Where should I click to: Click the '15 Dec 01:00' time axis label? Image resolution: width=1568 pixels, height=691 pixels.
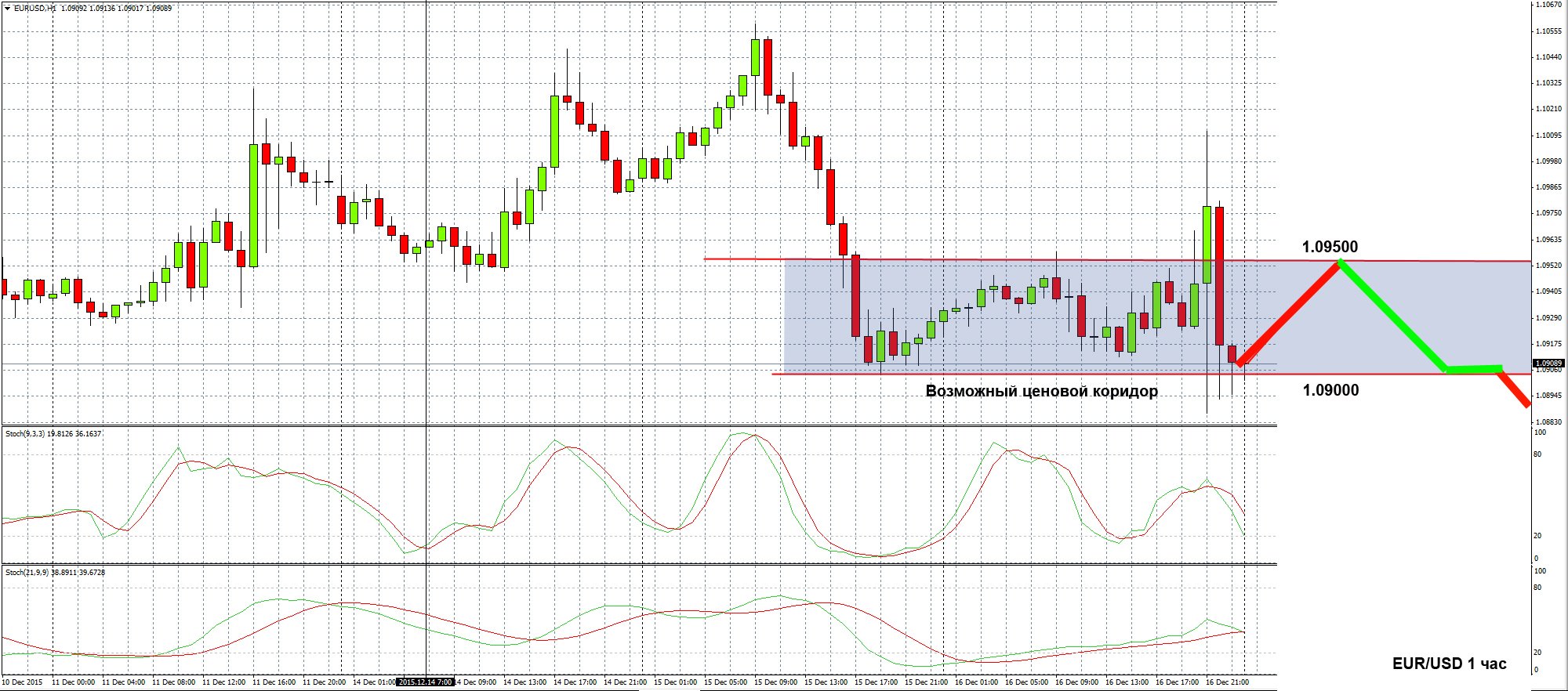[675, 682]
